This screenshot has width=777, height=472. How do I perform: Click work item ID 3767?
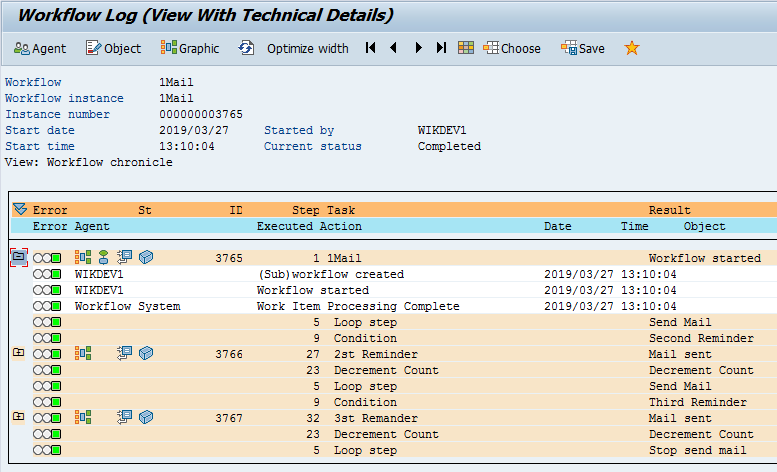coord(229,418)
